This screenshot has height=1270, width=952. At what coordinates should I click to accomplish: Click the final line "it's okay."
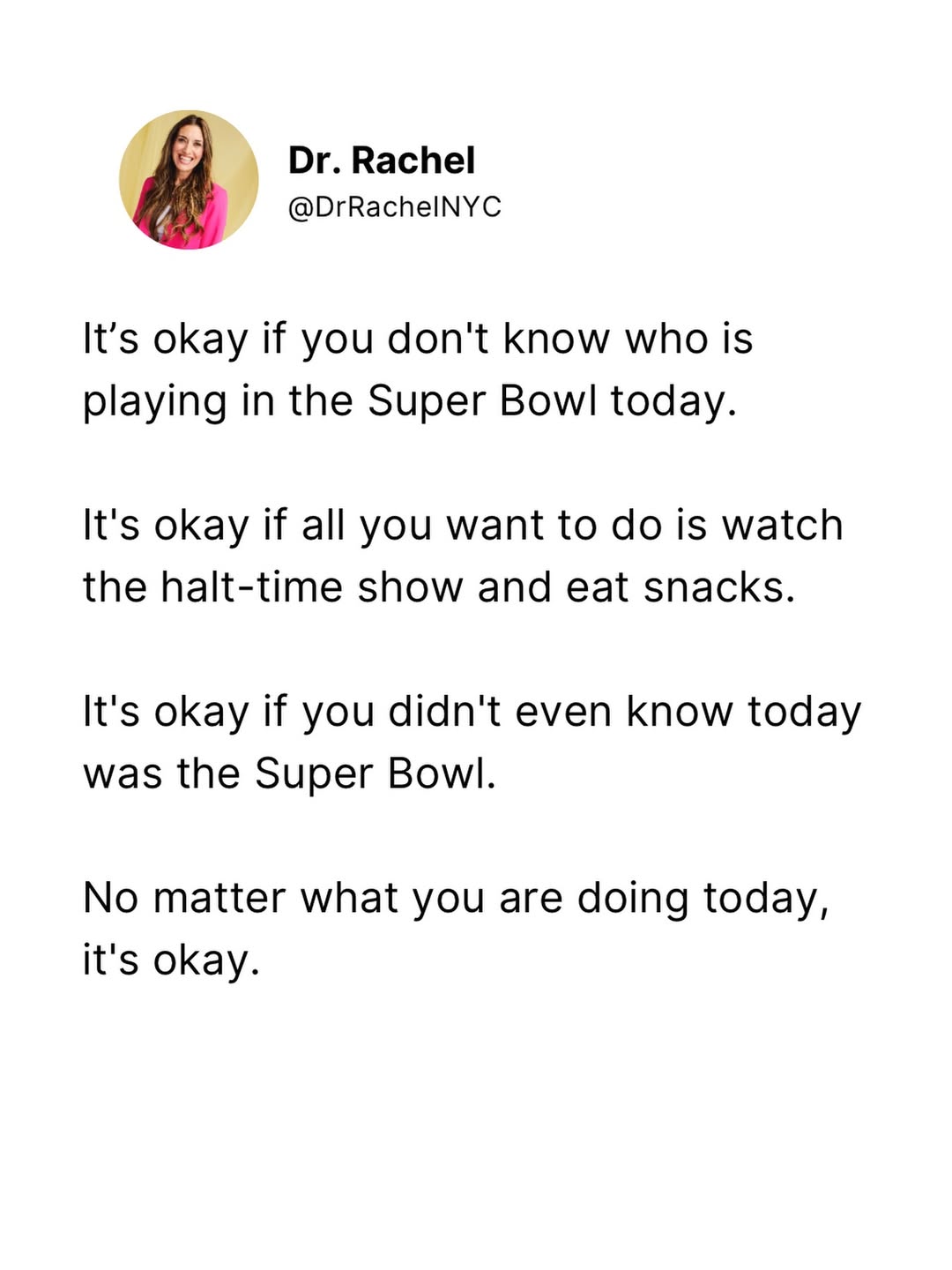pos(172,960)
